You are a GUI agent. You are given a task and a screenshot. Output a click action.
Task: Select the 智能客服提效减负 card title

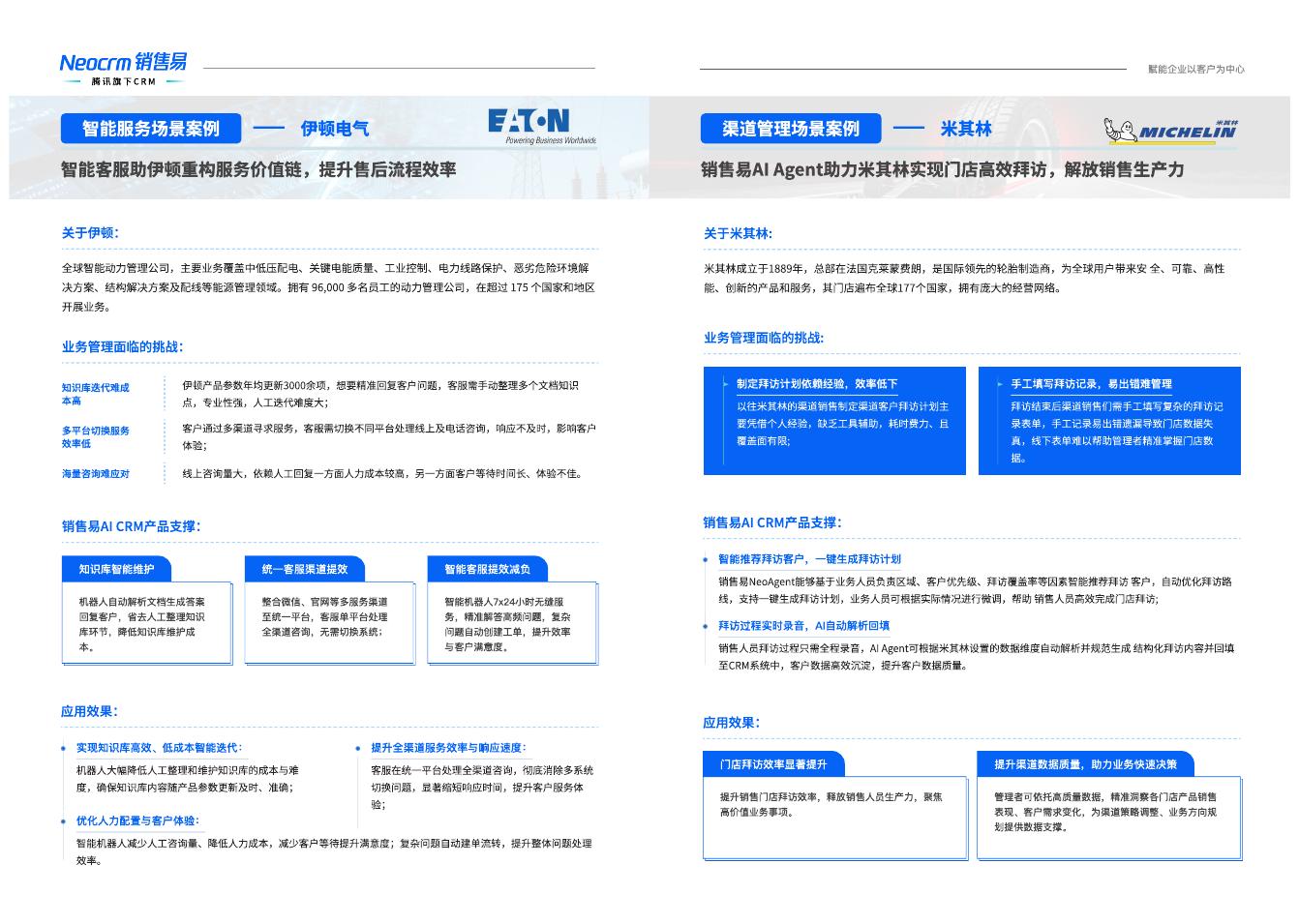487,569
